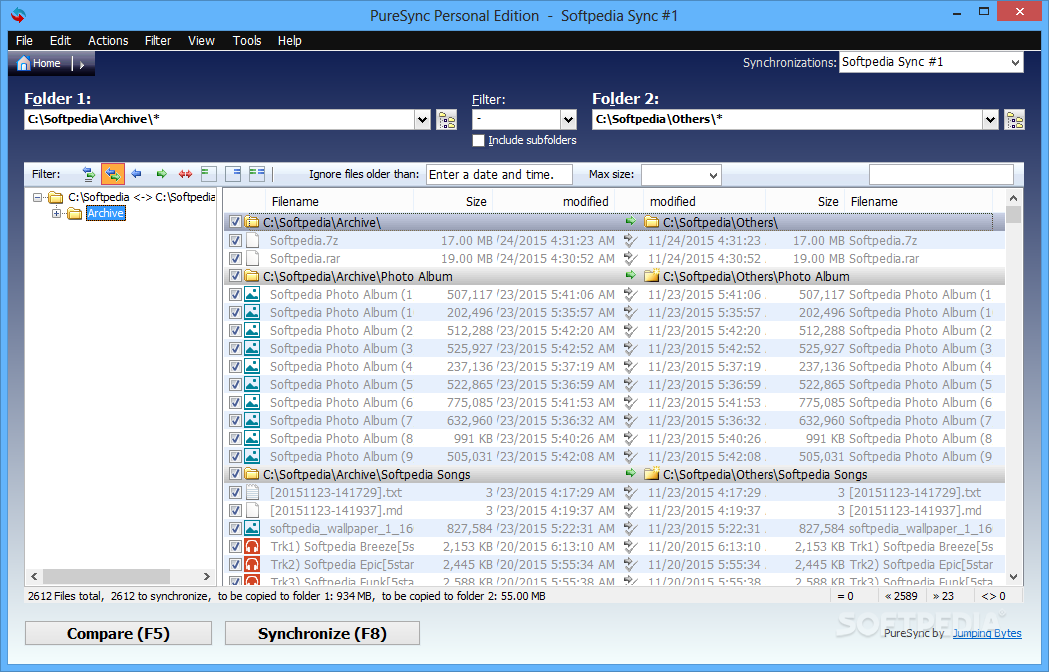Click folder icon of C:\Softpedia\Others\Photo Album
This screenshot has width=1049, height=672.
[652, 275]
